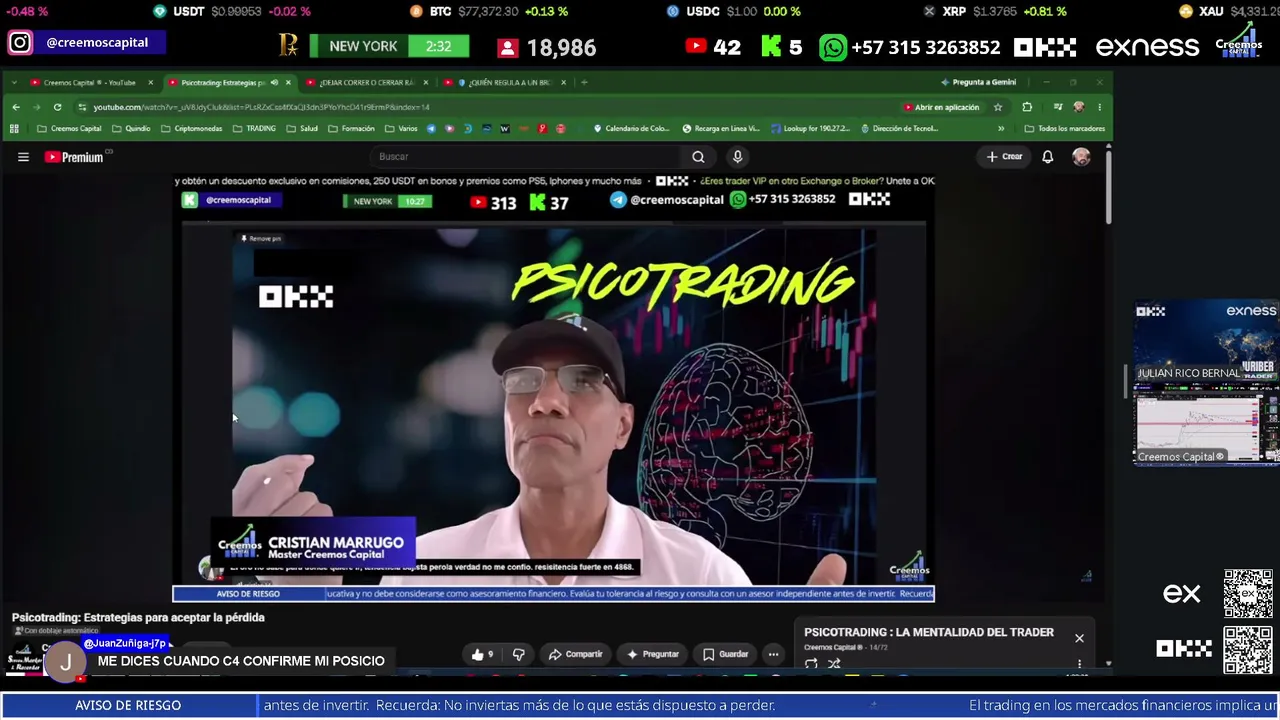Expand the Varios bookmark folder
1280x720 pixels.
tap(401, 129)
